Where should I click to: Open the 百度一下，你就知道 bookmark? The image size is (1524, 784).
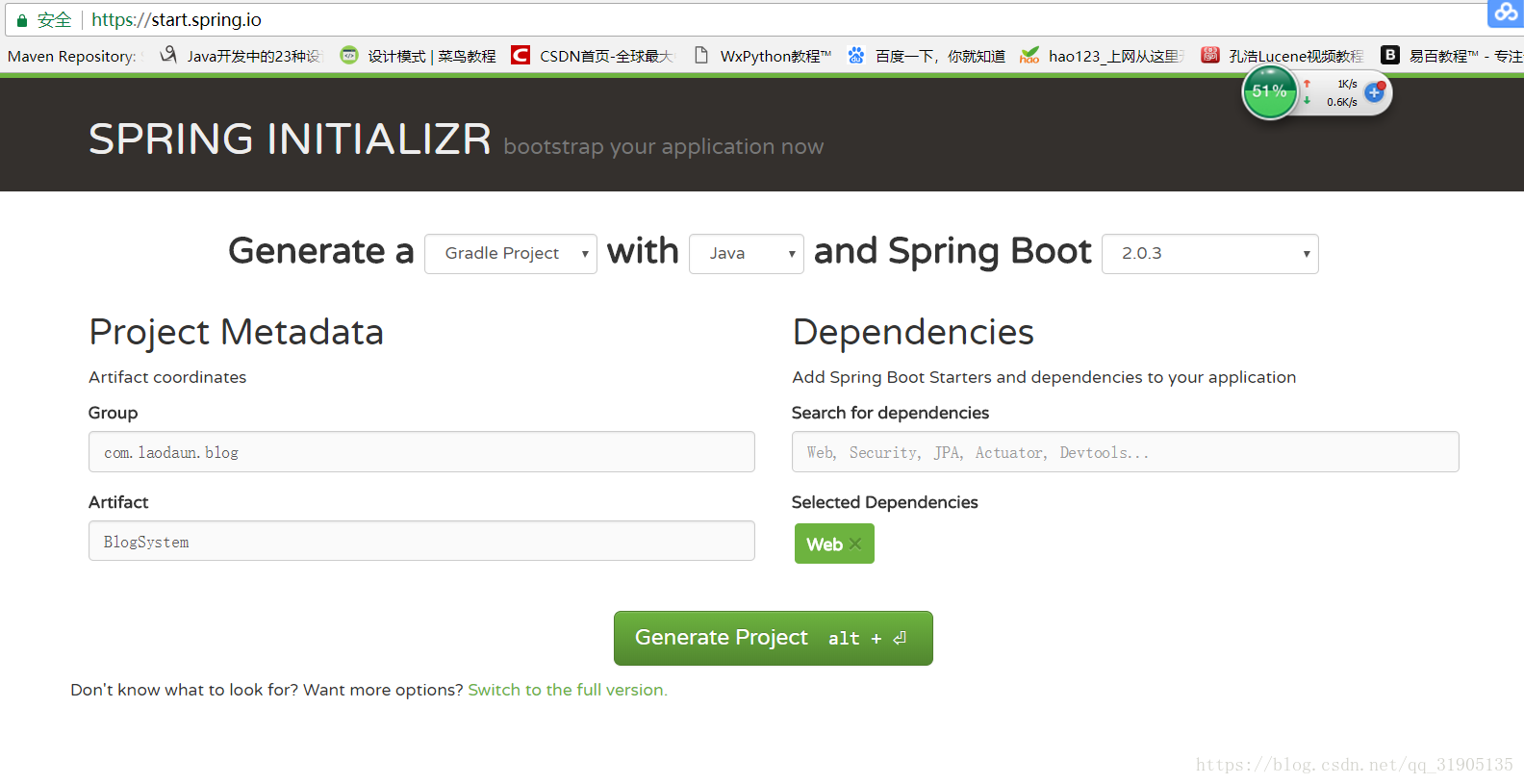[x=927, y=56]
